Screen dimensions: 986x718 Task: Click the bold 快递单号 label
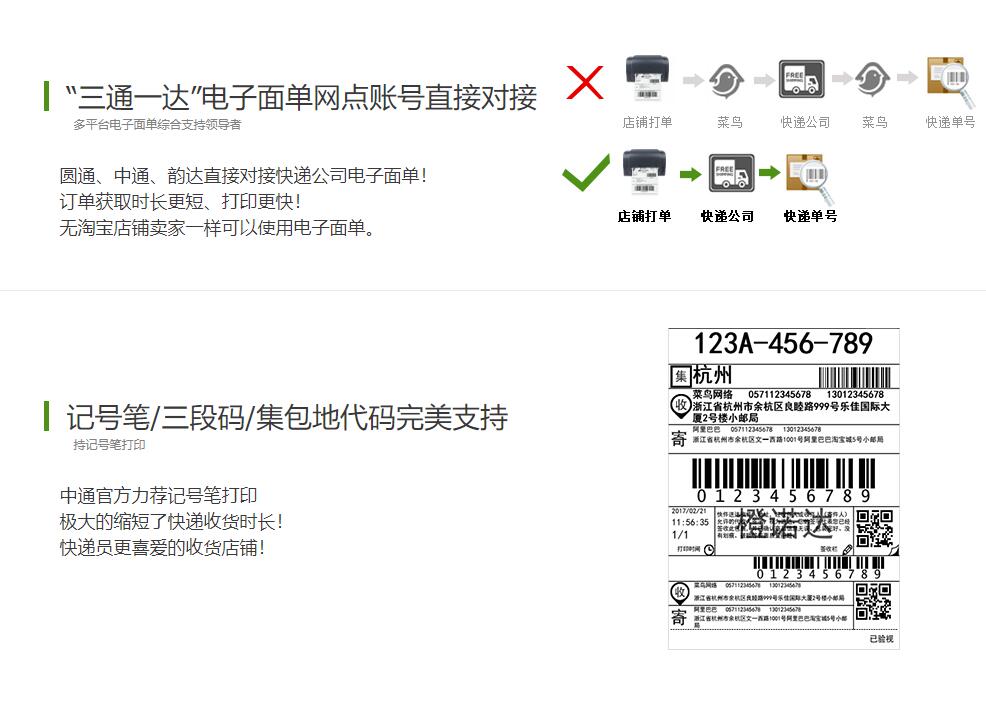click(810, 216)
